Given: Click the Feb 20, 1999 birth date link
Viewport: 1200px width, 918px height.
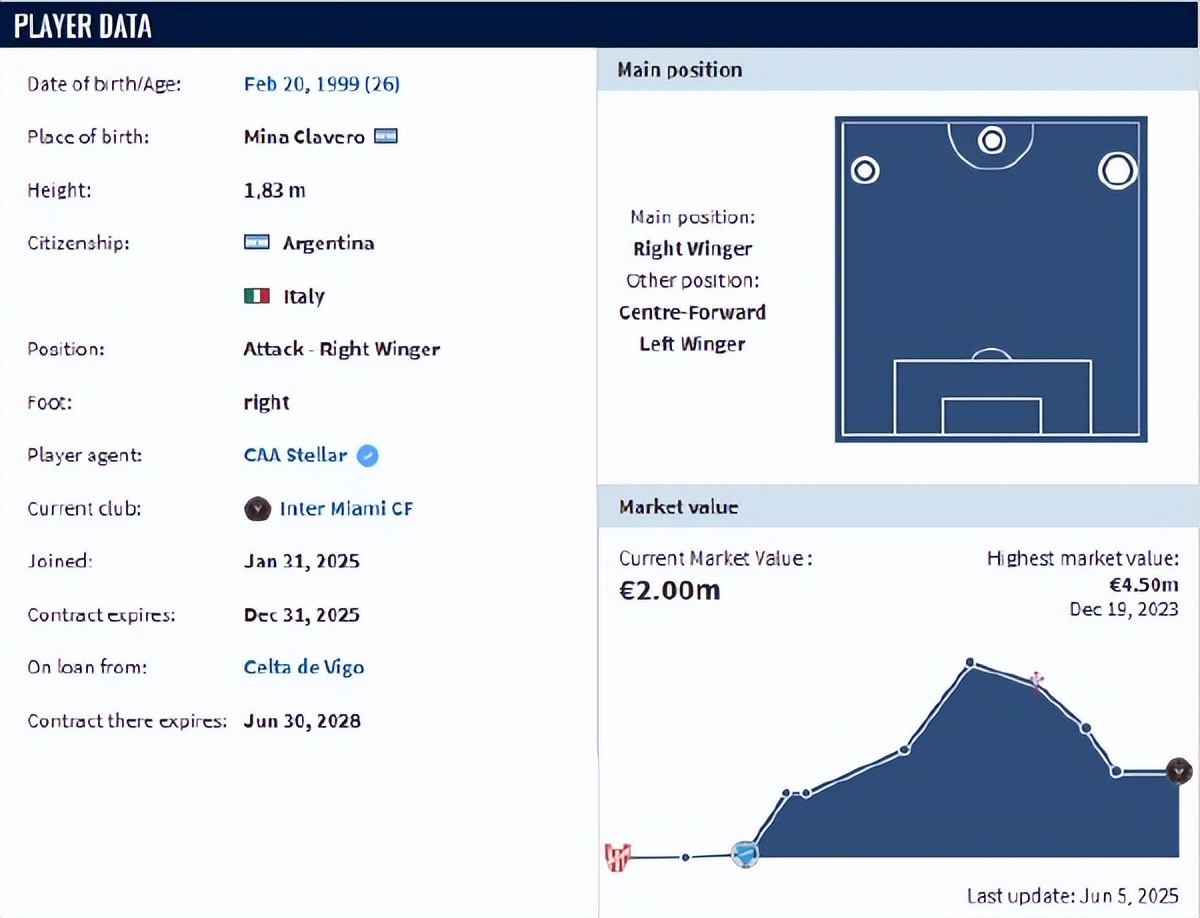Looking at the screenshot, I should pyautogui.click(x=322, y=84).
